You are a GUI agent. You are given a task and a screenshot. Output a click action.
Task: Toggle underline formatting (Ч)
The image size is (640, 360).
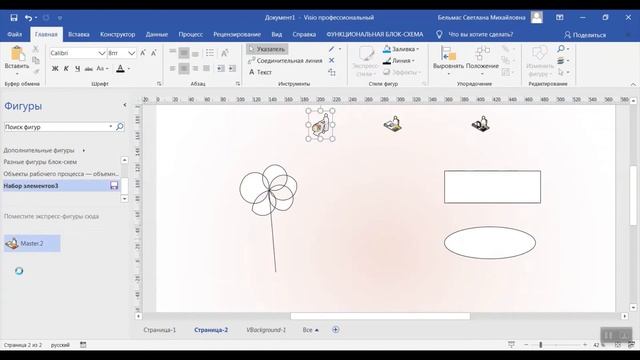click(x=77, y=69)
